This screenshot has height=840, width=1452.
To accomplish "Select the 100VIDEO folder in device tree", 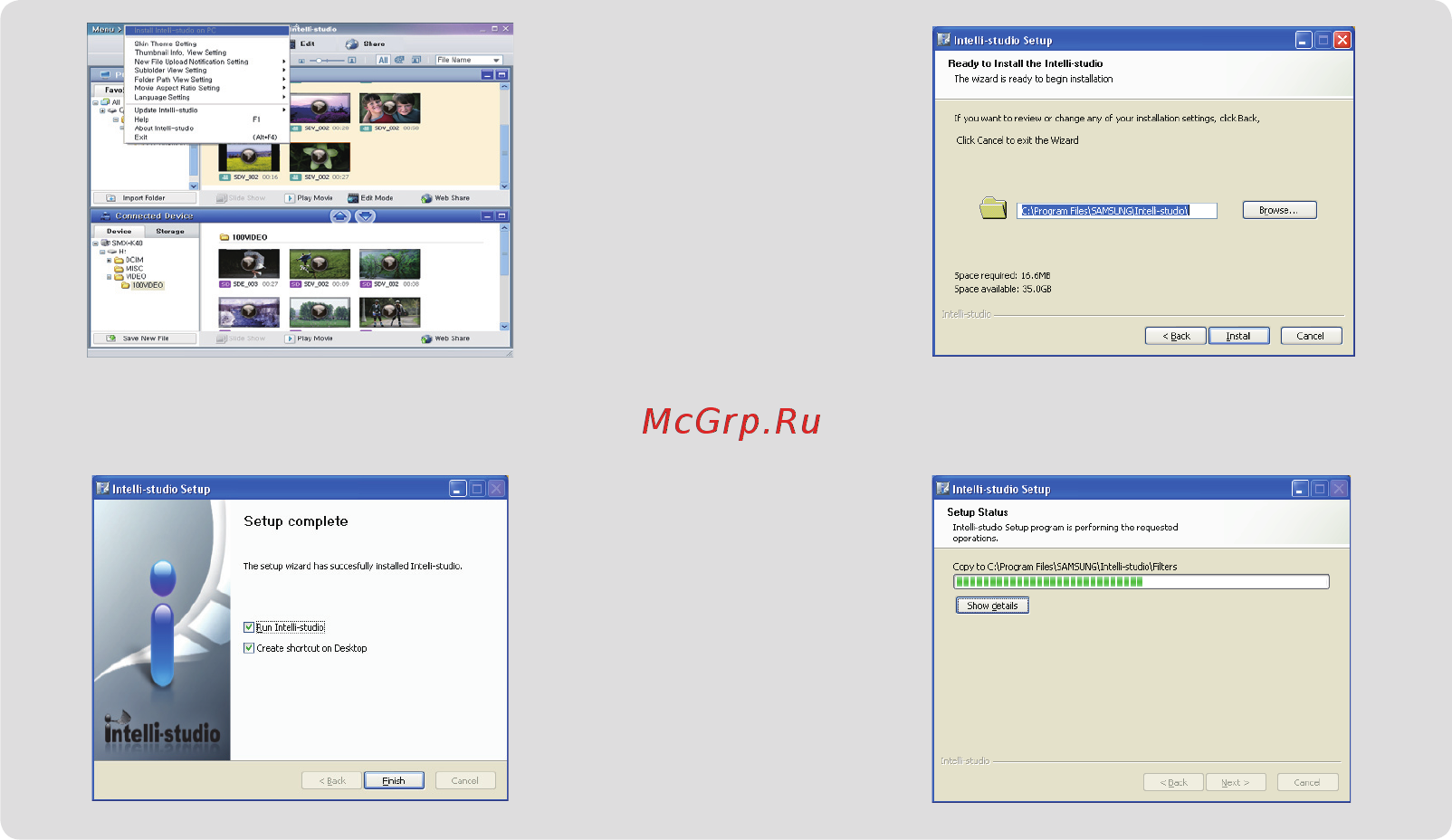I will click(143, 285).
